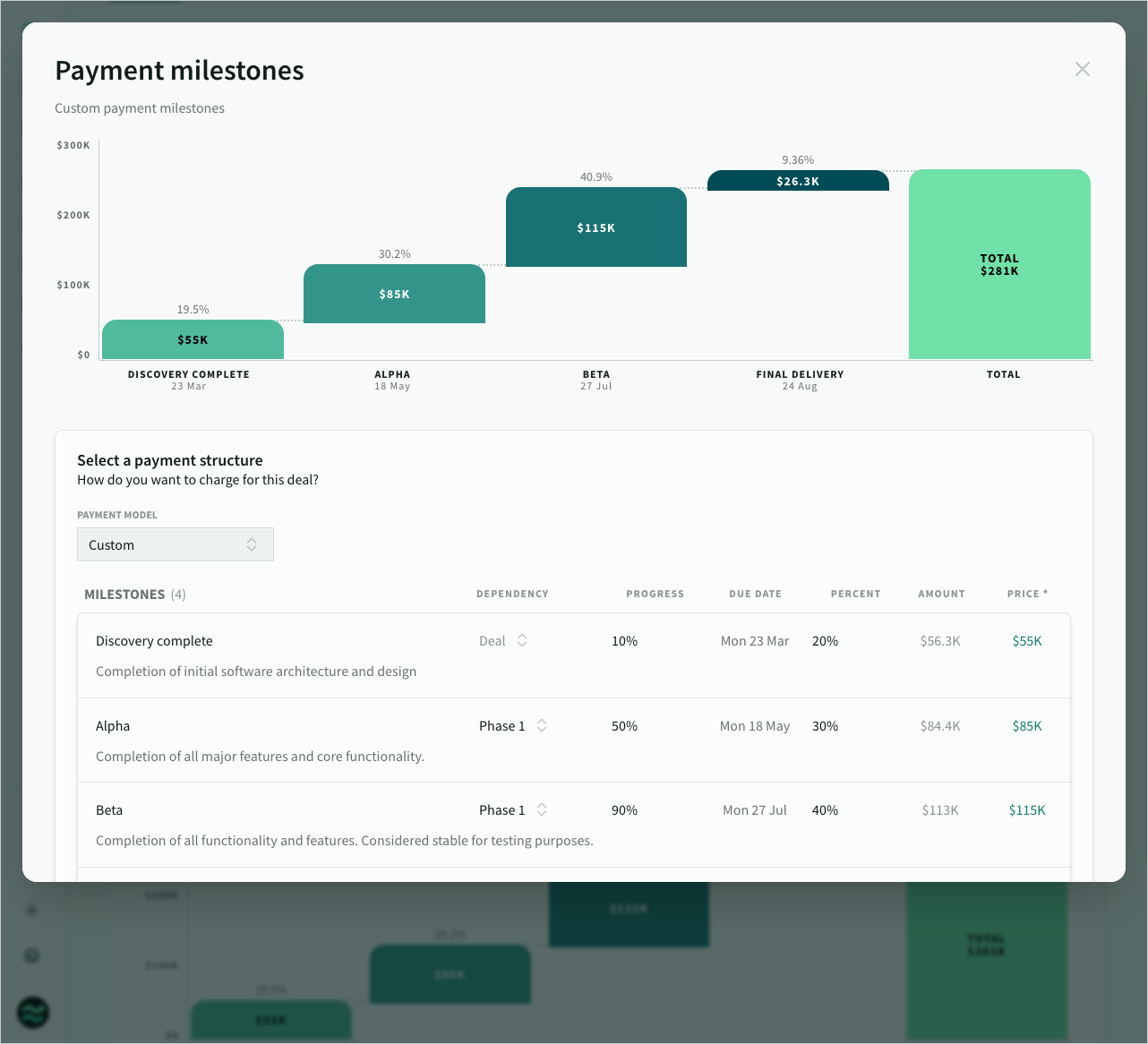The height and width of the screenshot is (1044, 1148).
Task: Open Beta's dependency dropdown
Action: [513, 809]
